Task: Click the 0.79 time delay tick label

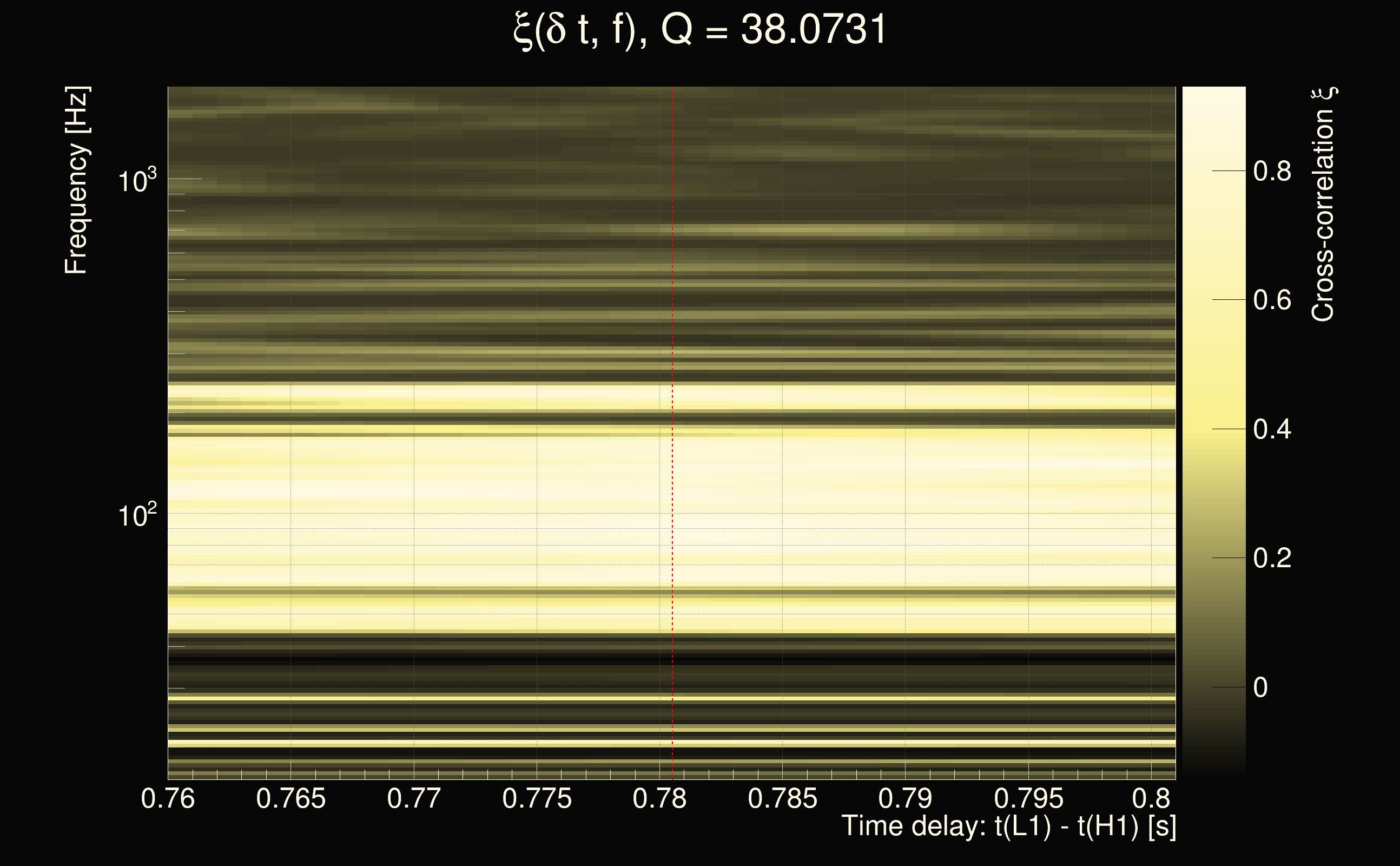Action: pos(906,798)
